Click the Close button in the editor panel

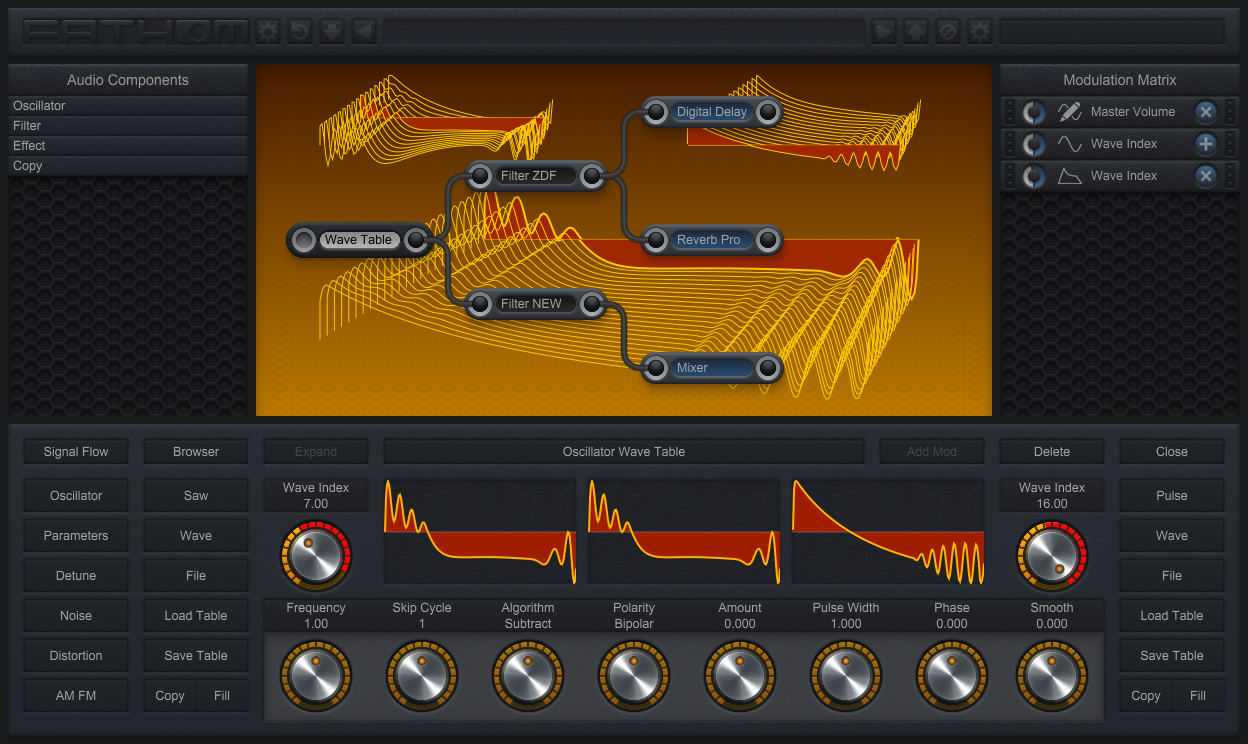coord(1172,452)
